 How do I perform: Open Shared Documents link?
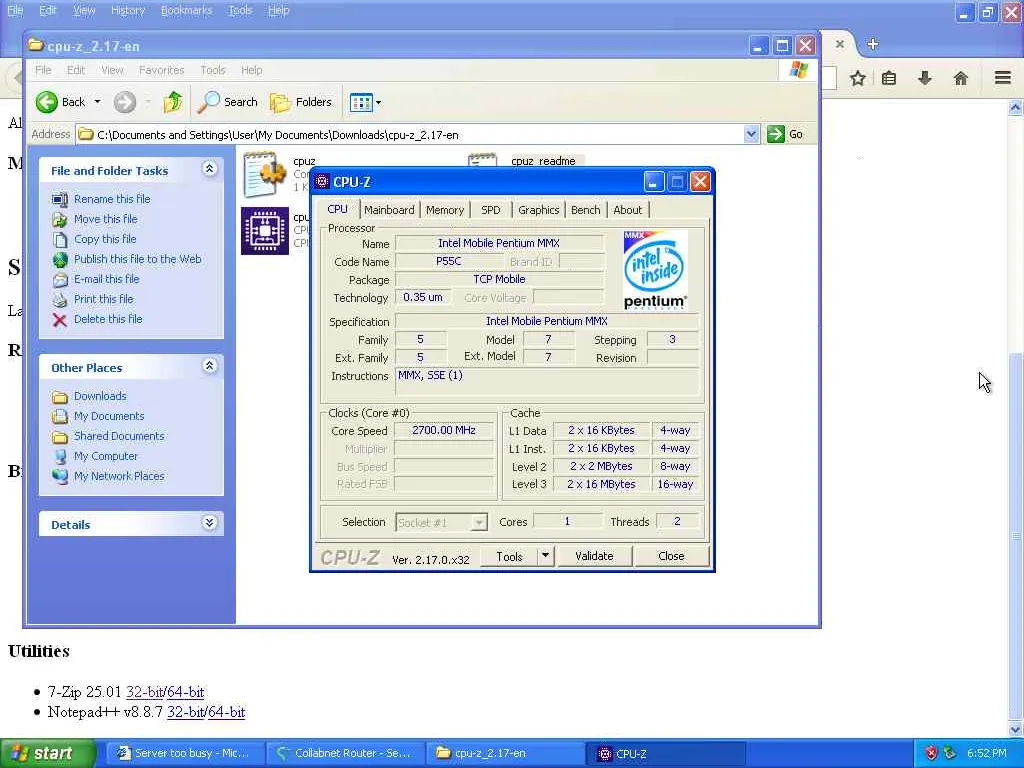click(119, 436)
